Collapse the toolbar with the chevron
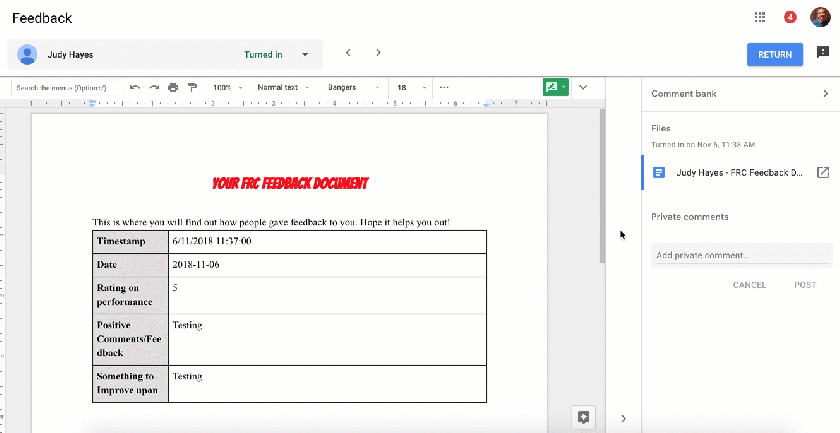 (x=583, y=88)
